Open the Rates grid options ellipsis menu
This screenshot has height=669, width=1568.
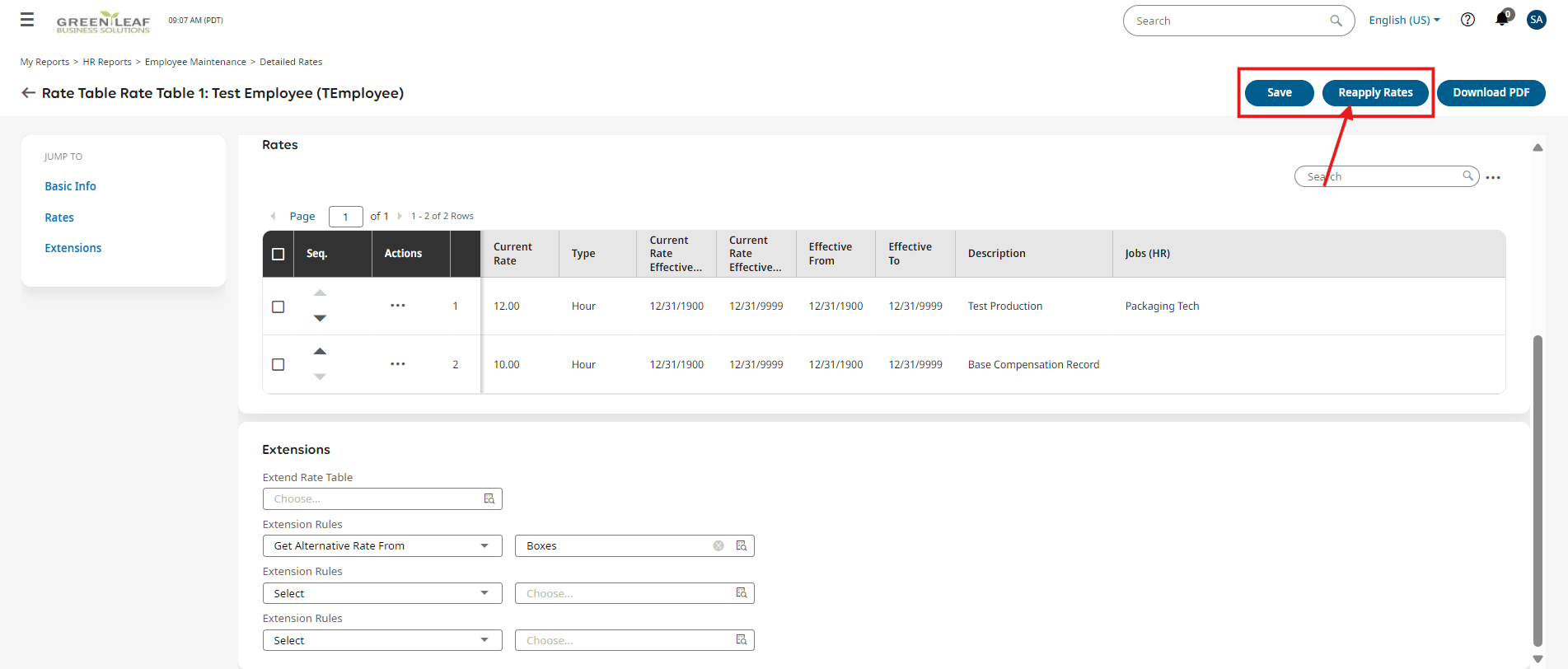pos(1493,177)
